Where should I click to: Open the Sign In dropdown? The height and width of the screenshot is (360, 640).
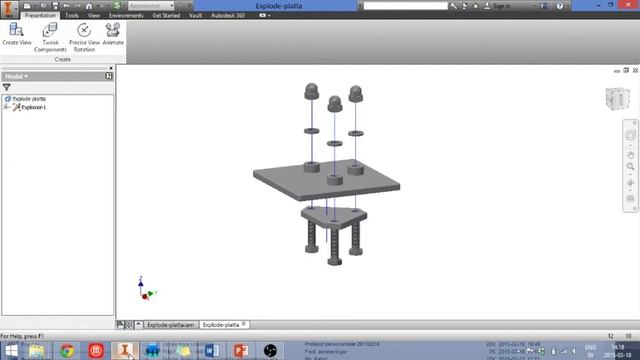pos(533,6)
